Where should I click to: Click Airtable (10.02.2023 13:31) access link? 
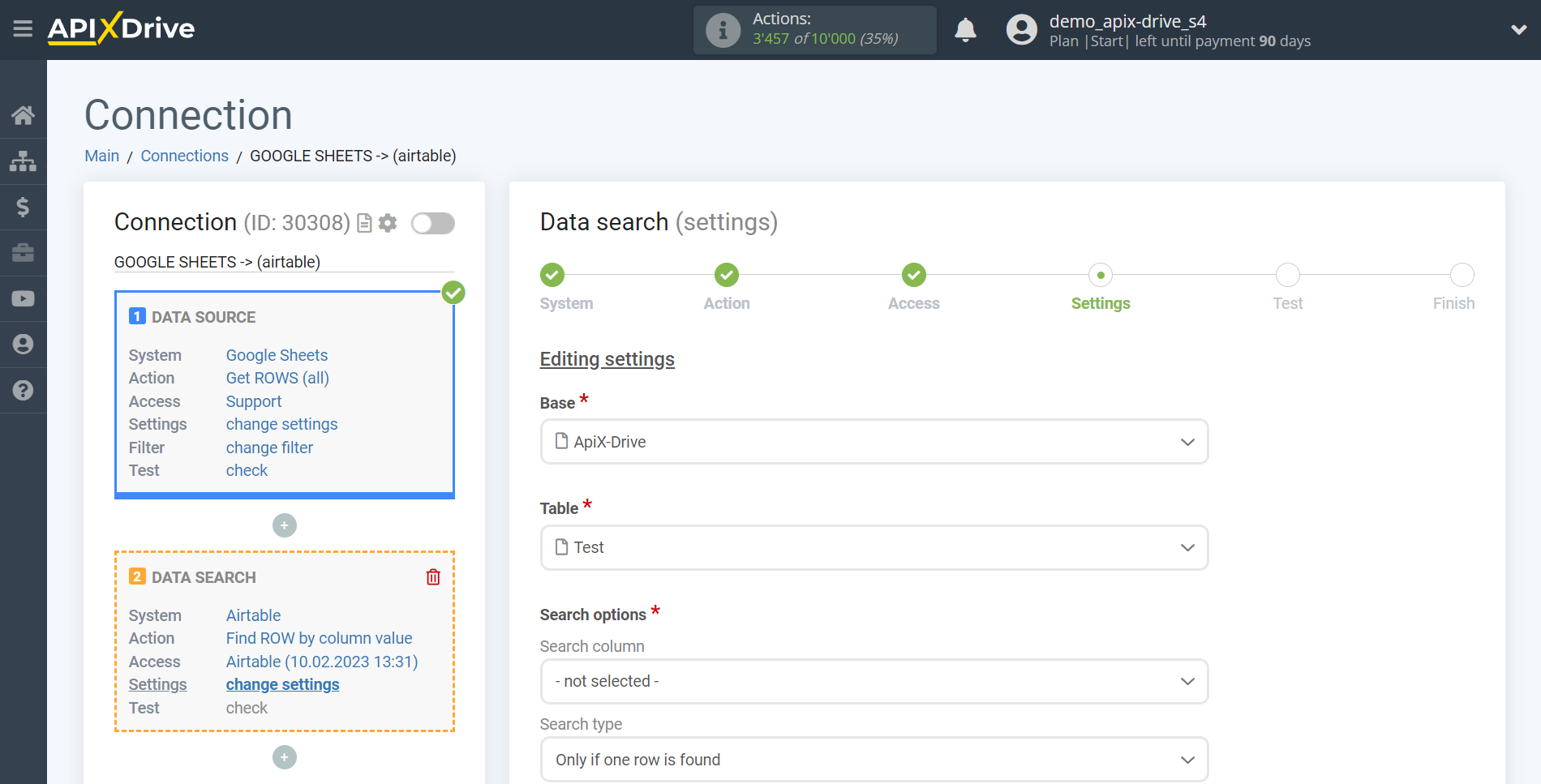[322, 662]
